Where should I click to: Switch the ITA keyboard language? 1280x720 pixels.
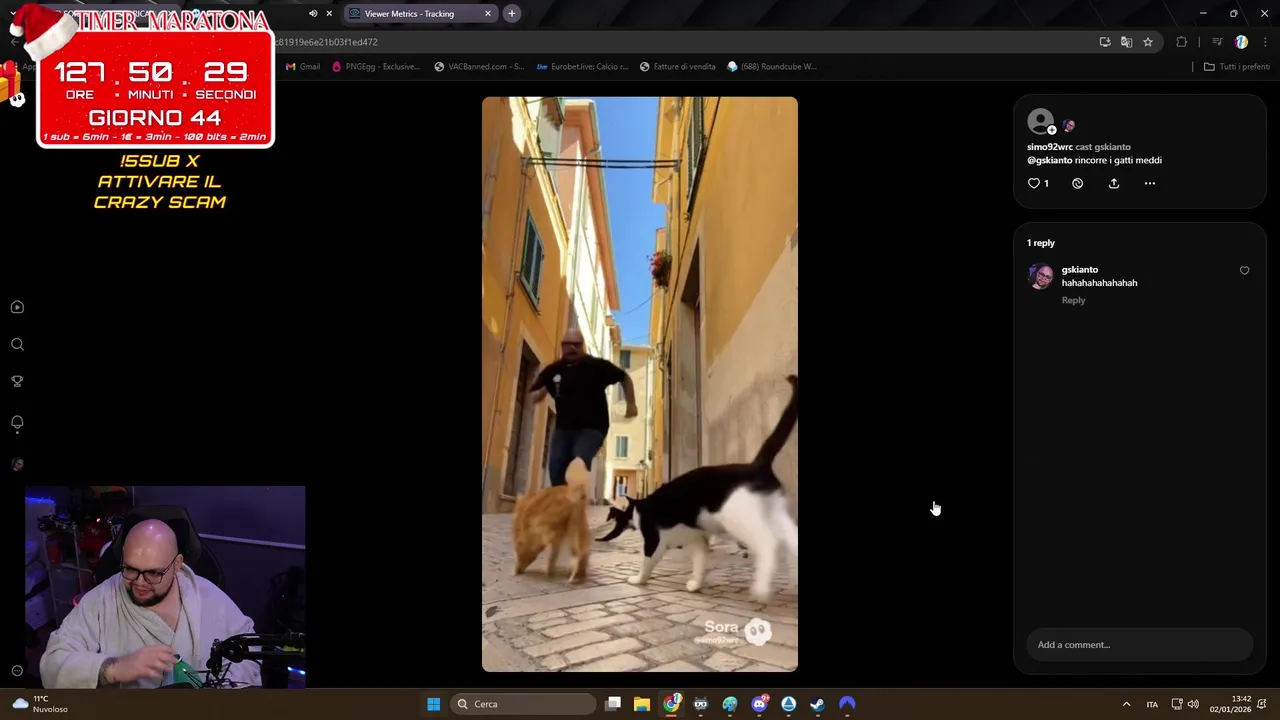[1152, 704]
